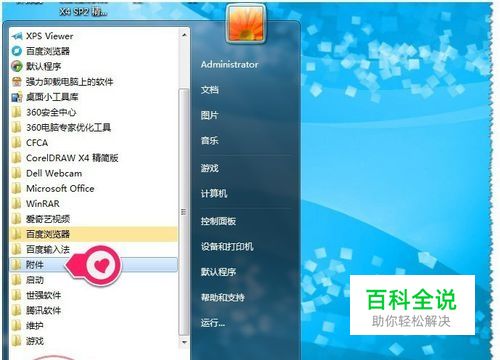Select the Dell Webcam label
This screenshot has width=500, height=360.
click(x=54, y=173)
